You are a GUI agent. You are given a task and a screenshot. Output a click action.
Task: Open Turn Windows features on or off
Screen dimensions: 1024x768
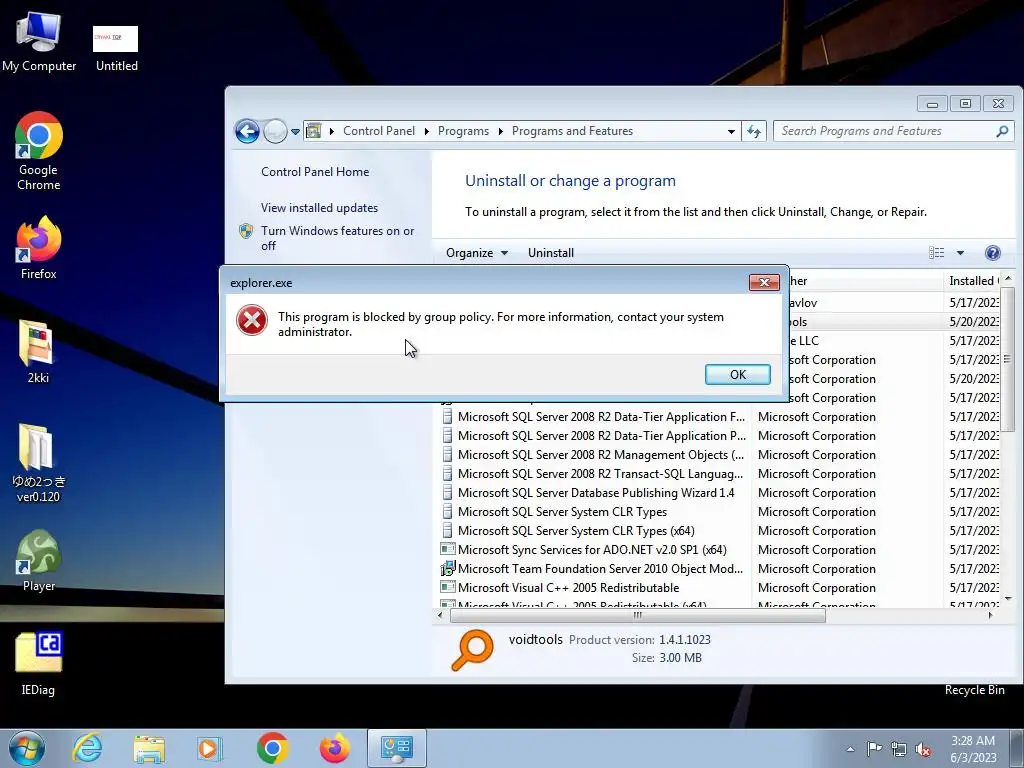(x=338, y=238)
